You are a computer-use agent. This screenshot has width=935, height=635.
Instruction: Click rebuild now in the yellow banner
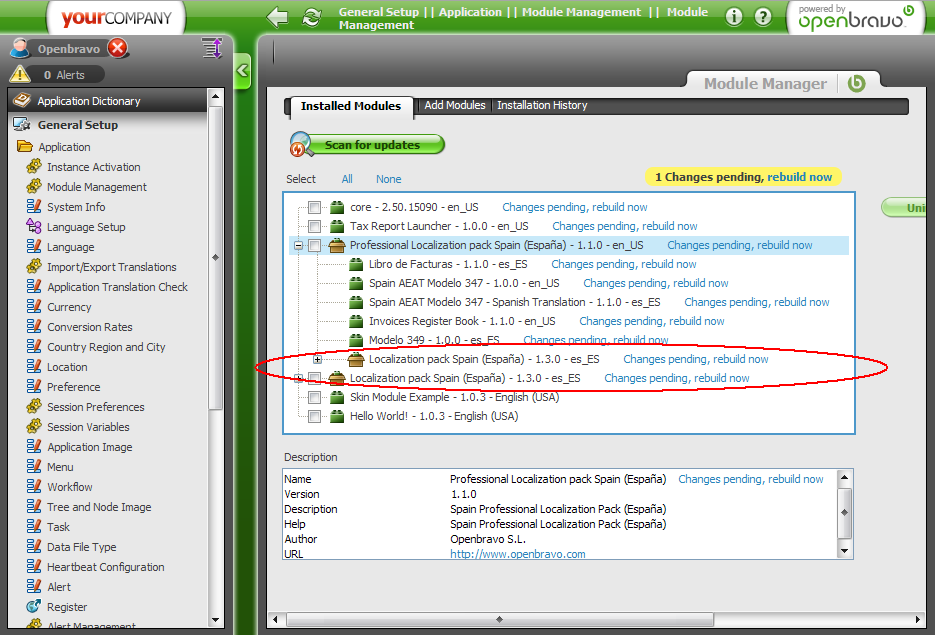[x=799, y=177]
